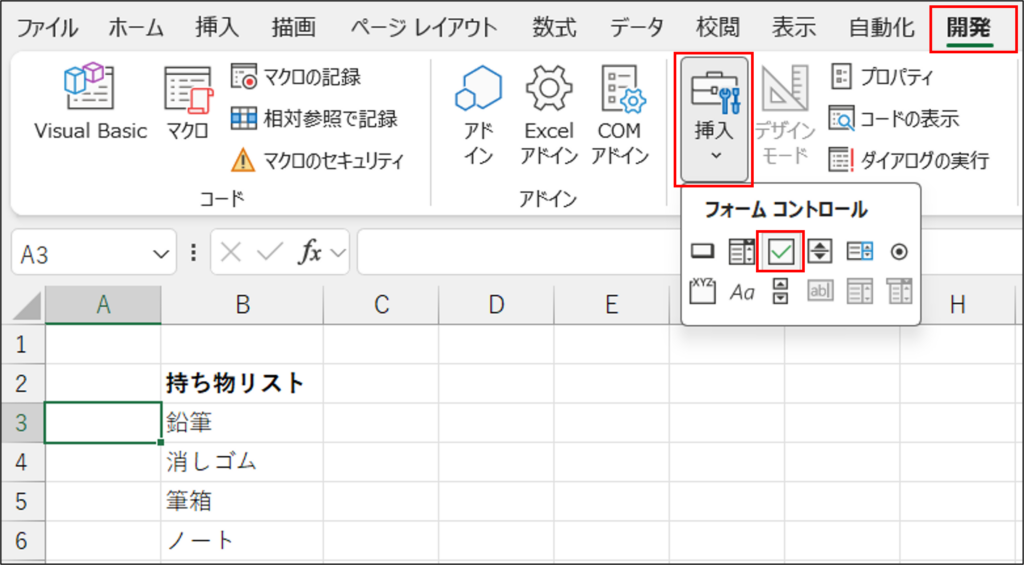Screen dimensions: 1024x565
Task: Click the greyed combo drop-down edit control
Action: coord(899,291)
